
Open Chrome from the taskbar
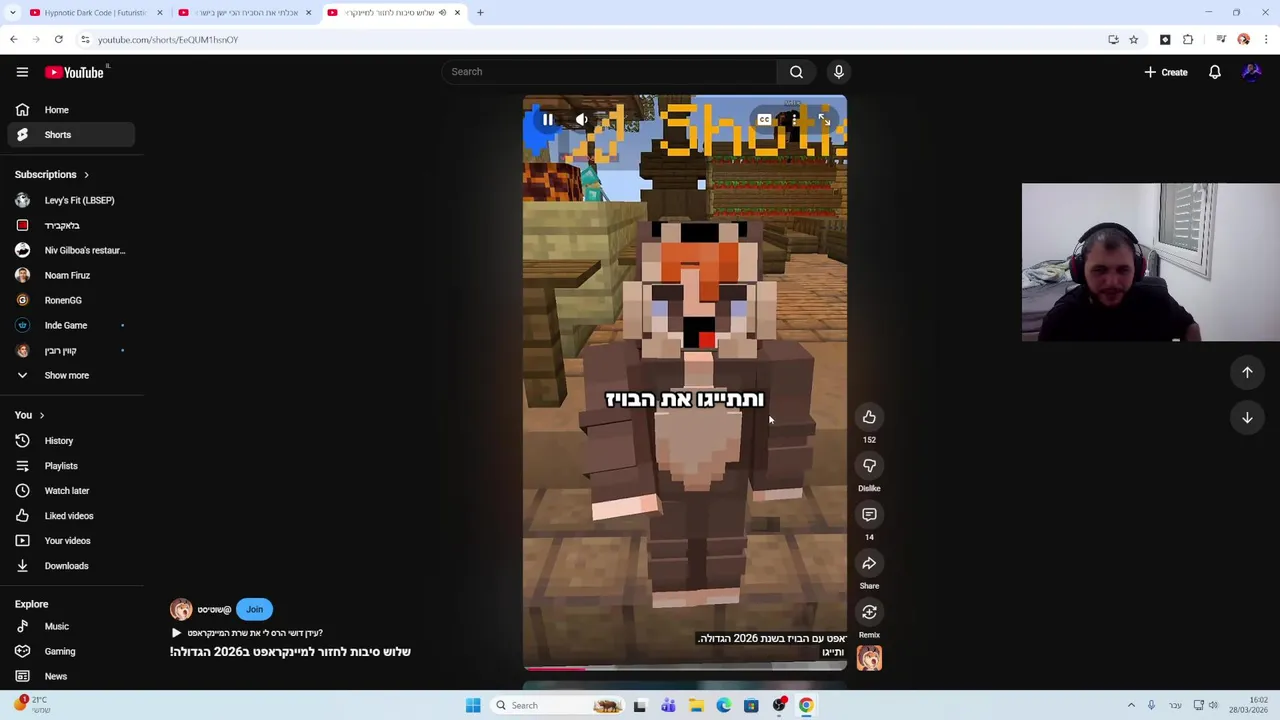[806, 706]
